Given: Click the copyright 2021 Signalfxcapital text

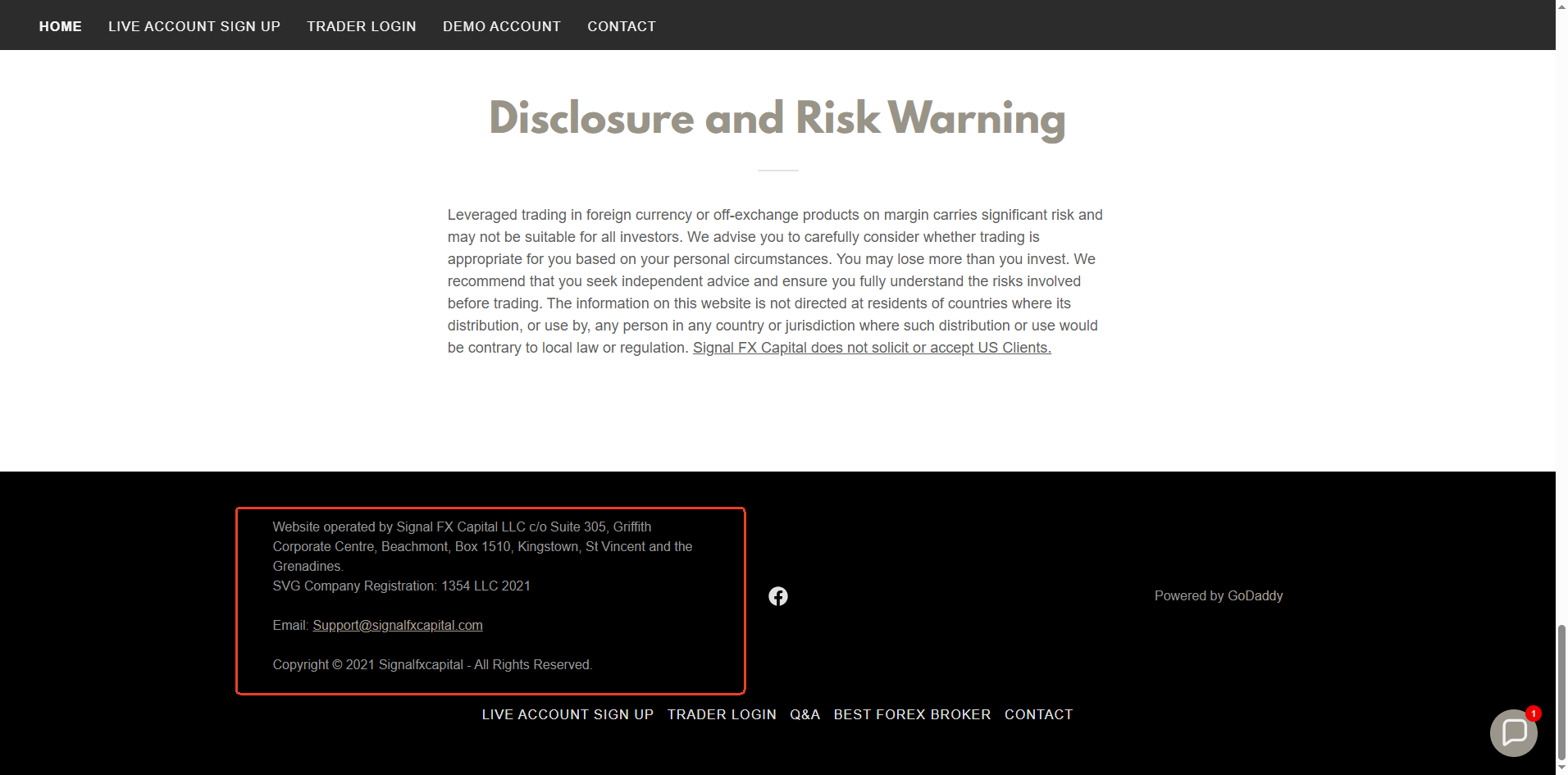Looking at the screenshot, I should 432,664.
